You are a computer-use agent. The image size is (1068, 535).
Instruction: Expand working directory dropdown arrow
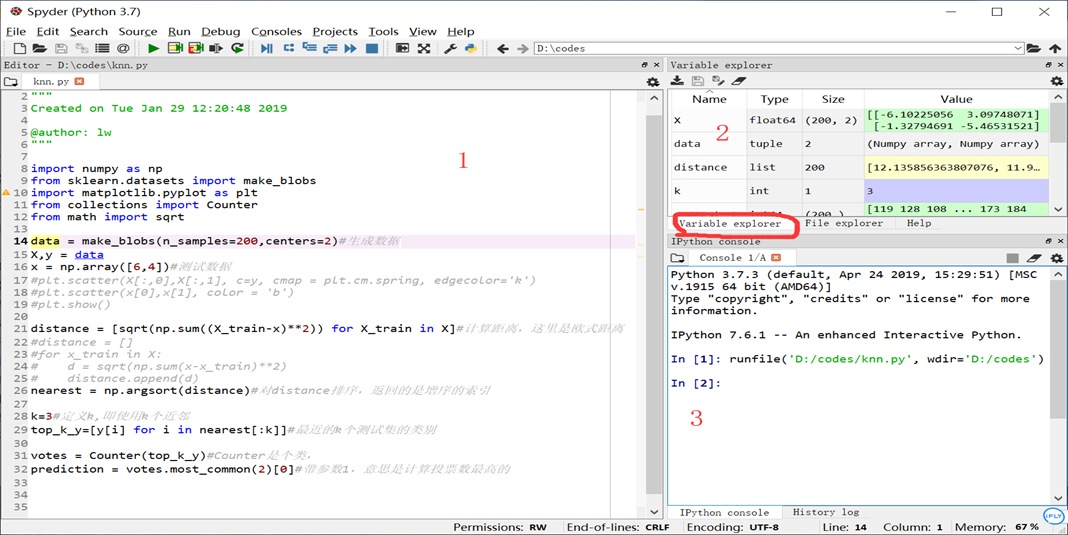tap(1018, 48)
